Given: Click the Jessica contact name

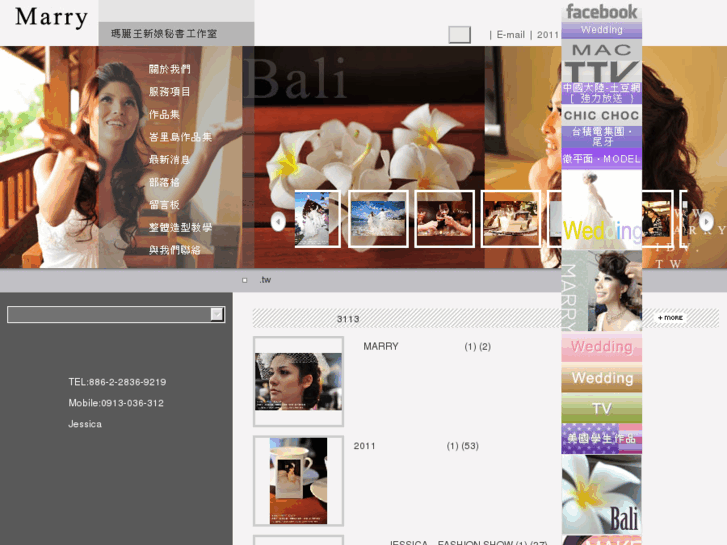Looking at the screenshot, I should pos(85,424).
